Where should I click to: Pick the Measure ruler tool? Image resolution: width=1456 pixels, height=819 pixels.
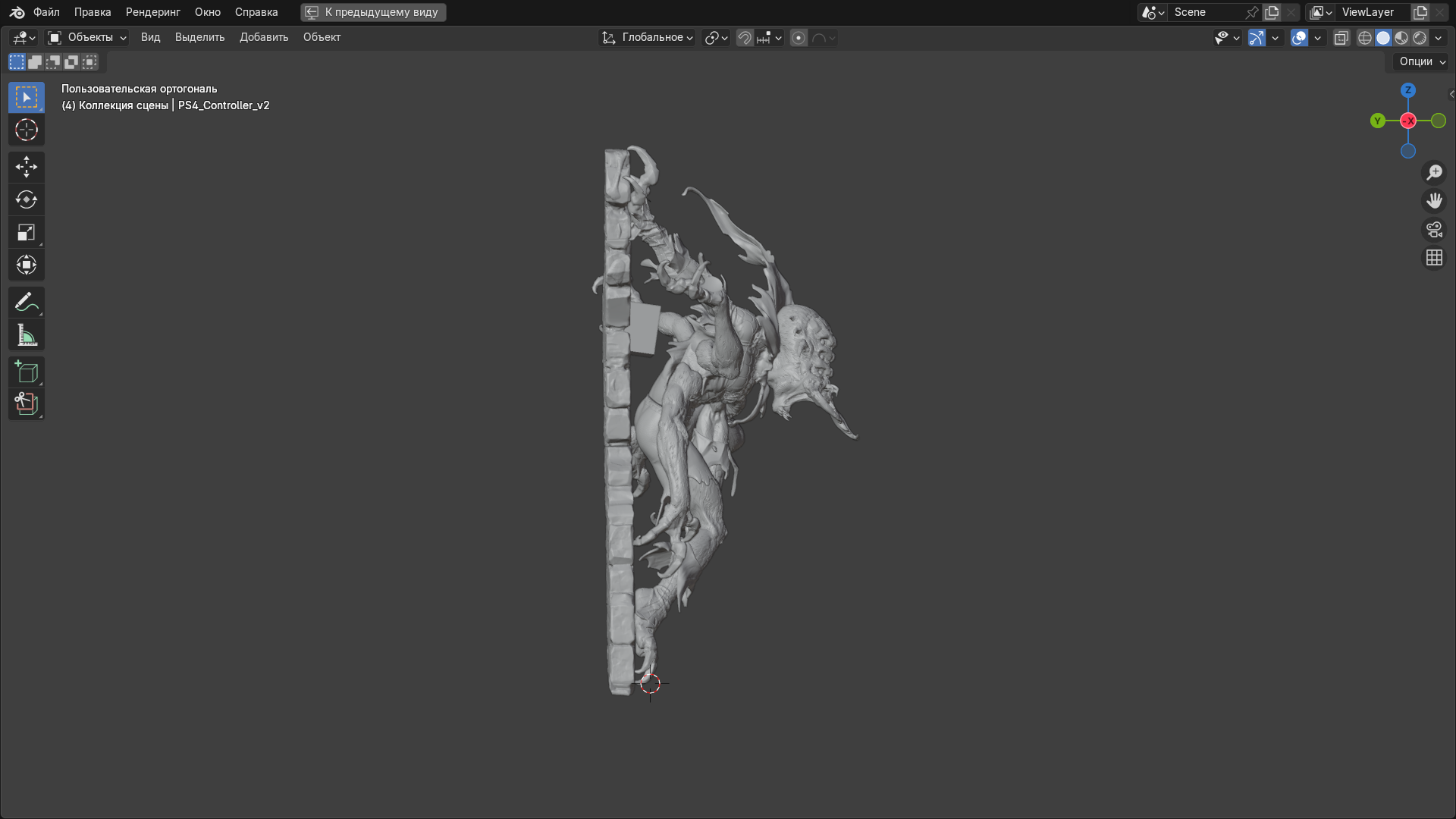tap(27, 334)
